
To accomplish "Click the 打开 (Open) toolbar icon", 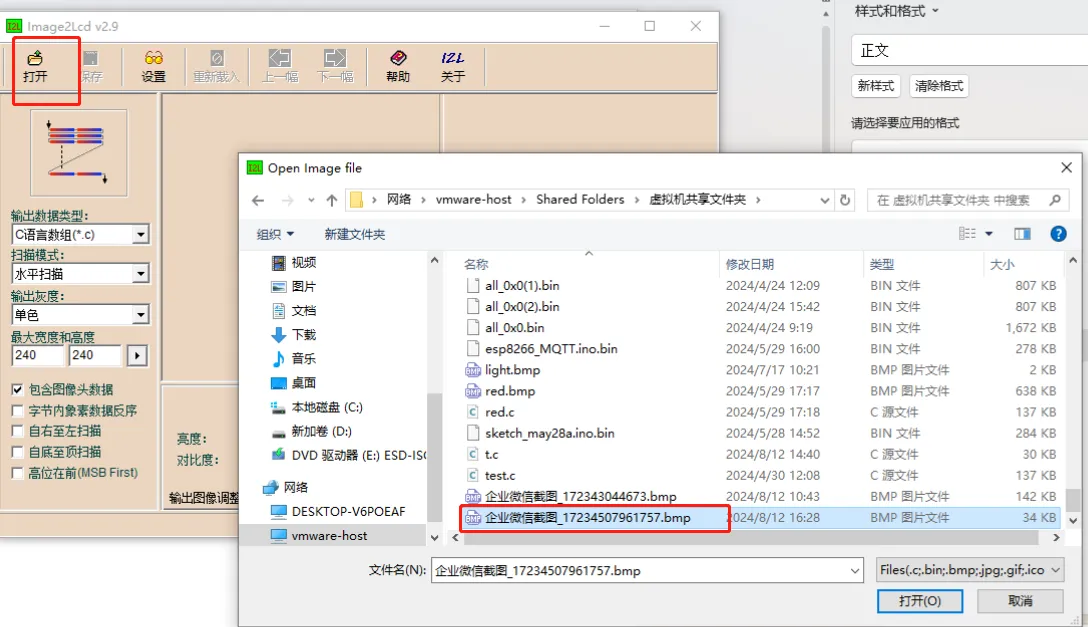I will [36, 66].
